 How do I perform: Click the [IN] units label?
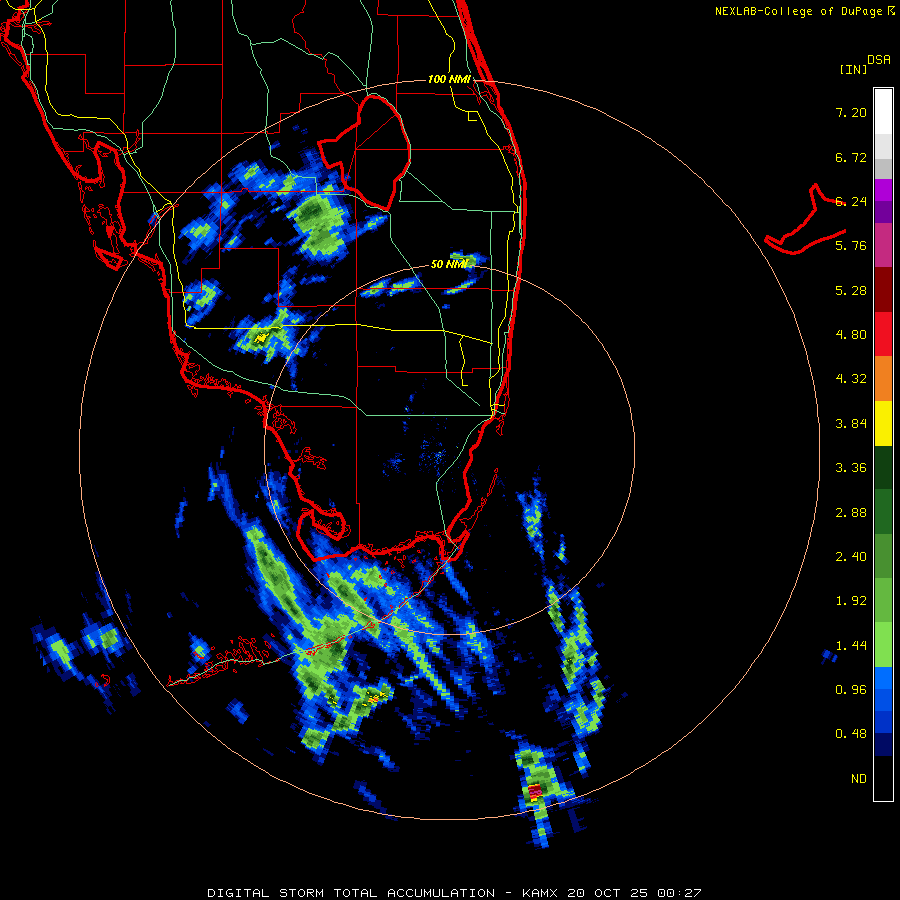[x=854, y=69]
